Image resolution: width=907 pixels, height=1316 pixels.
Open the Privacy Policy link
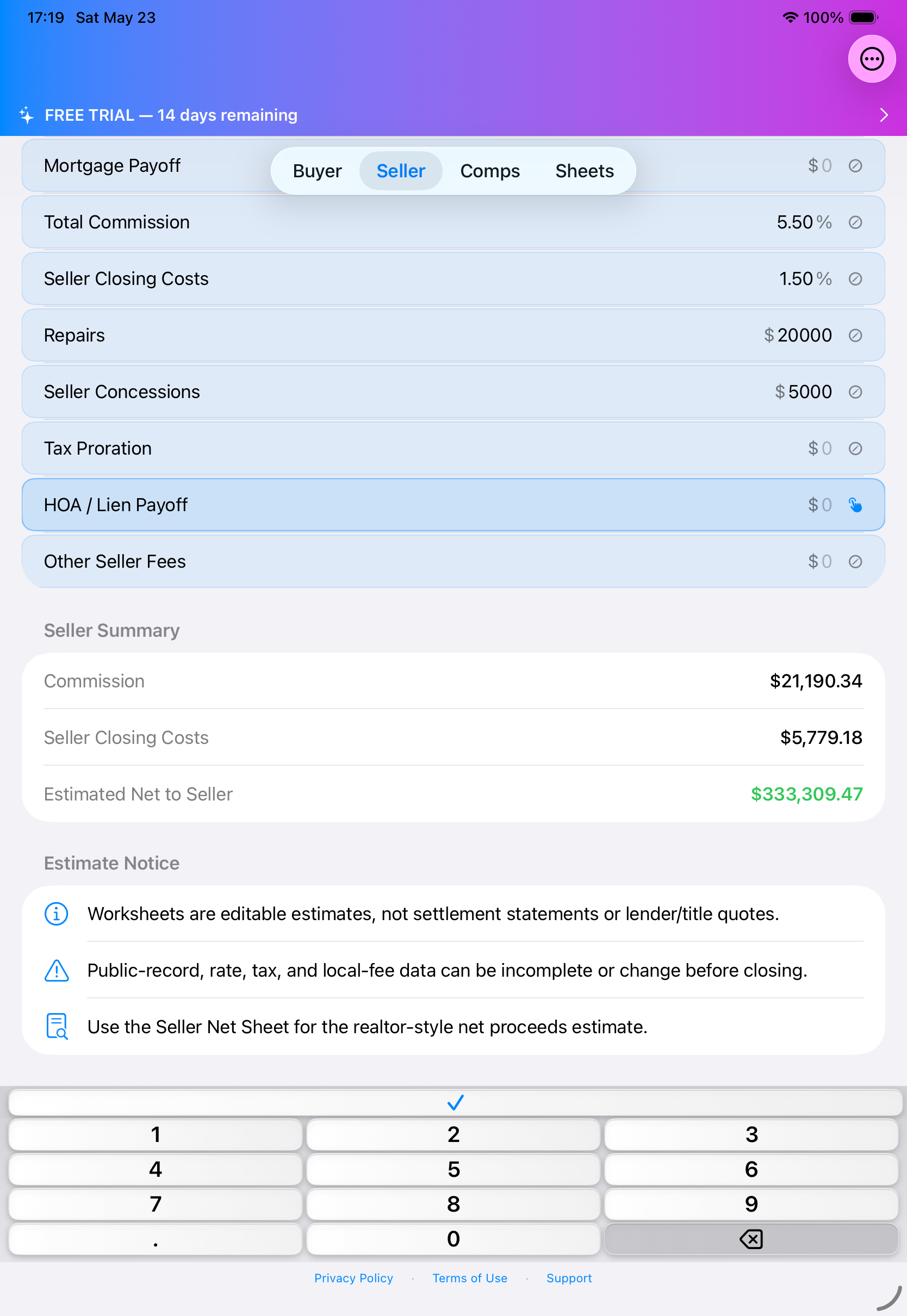coord(353,1278)
